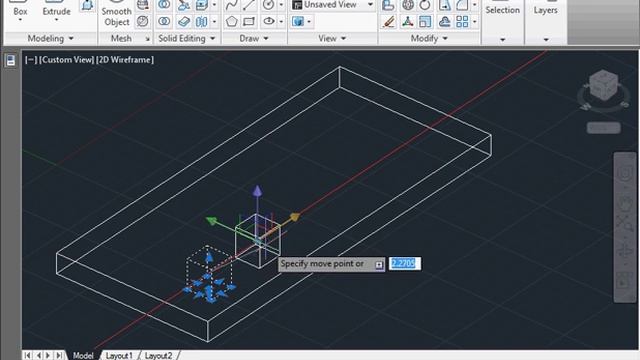
Task: Select the Erase icon in Modify
Action: tap(388, 21)
